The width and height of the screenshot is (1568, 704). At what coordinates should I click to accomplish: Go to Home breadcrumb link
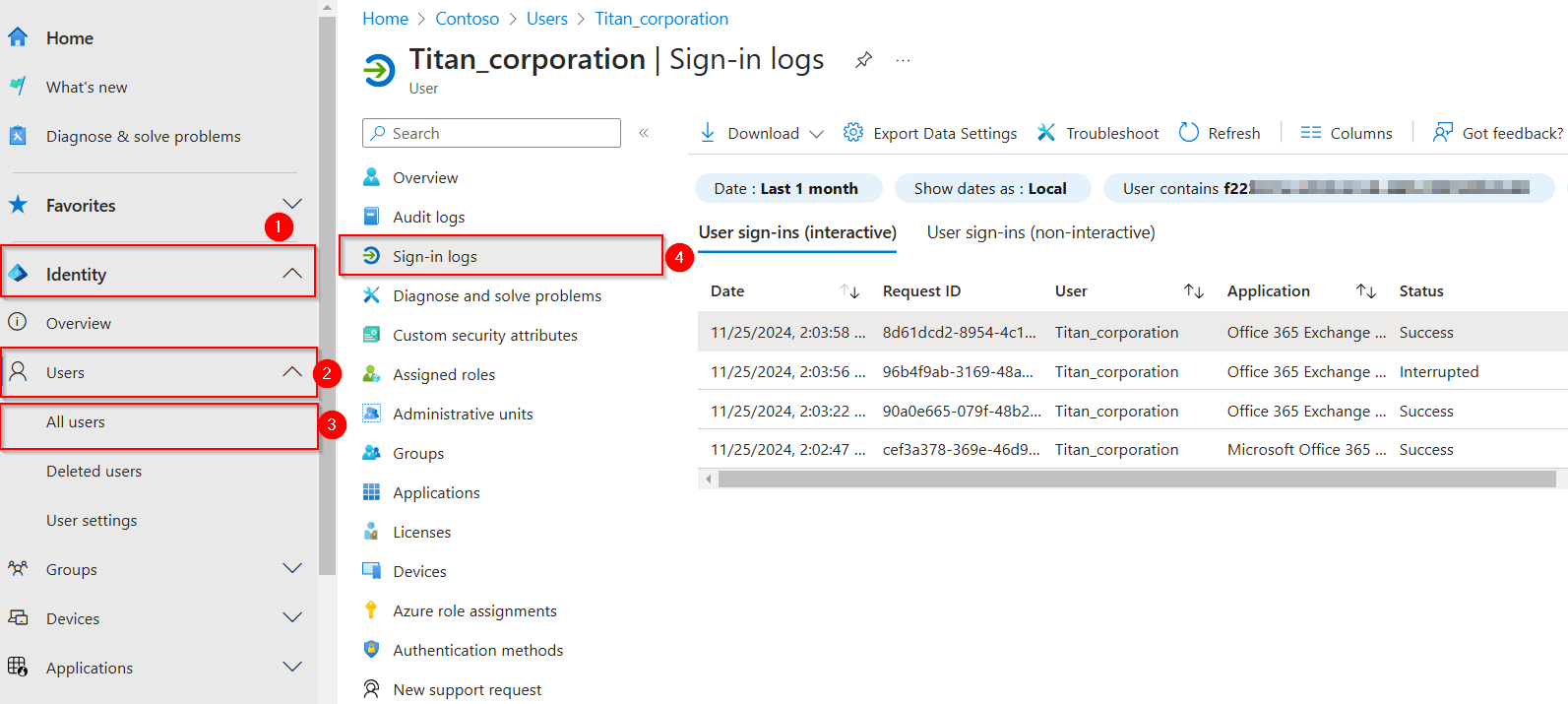(x=385, y=19)
